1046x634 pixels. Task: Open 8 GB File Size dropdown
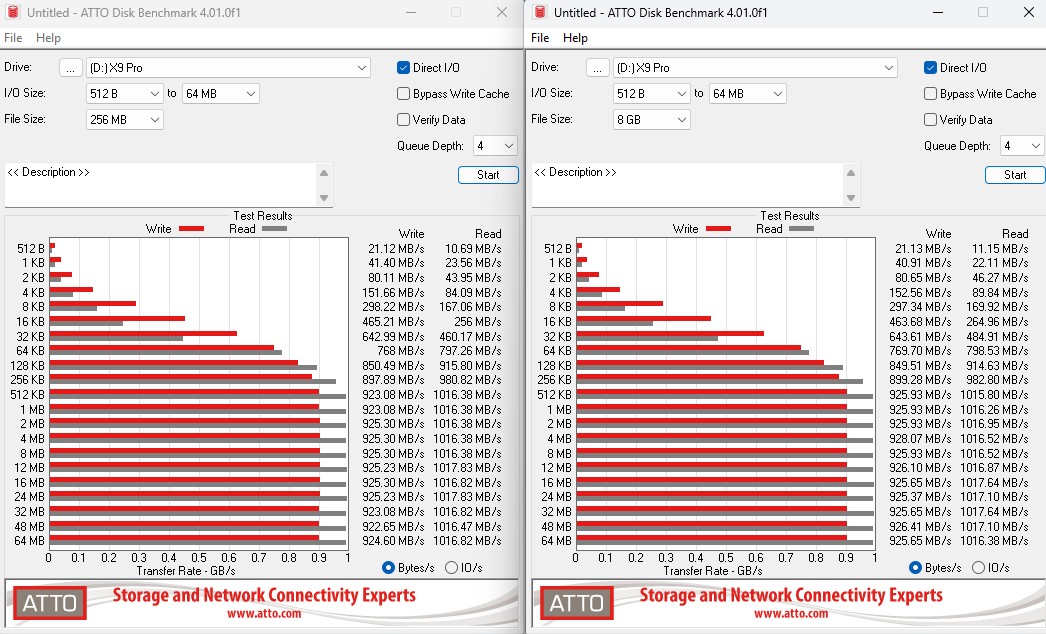(x=651, y=119)
